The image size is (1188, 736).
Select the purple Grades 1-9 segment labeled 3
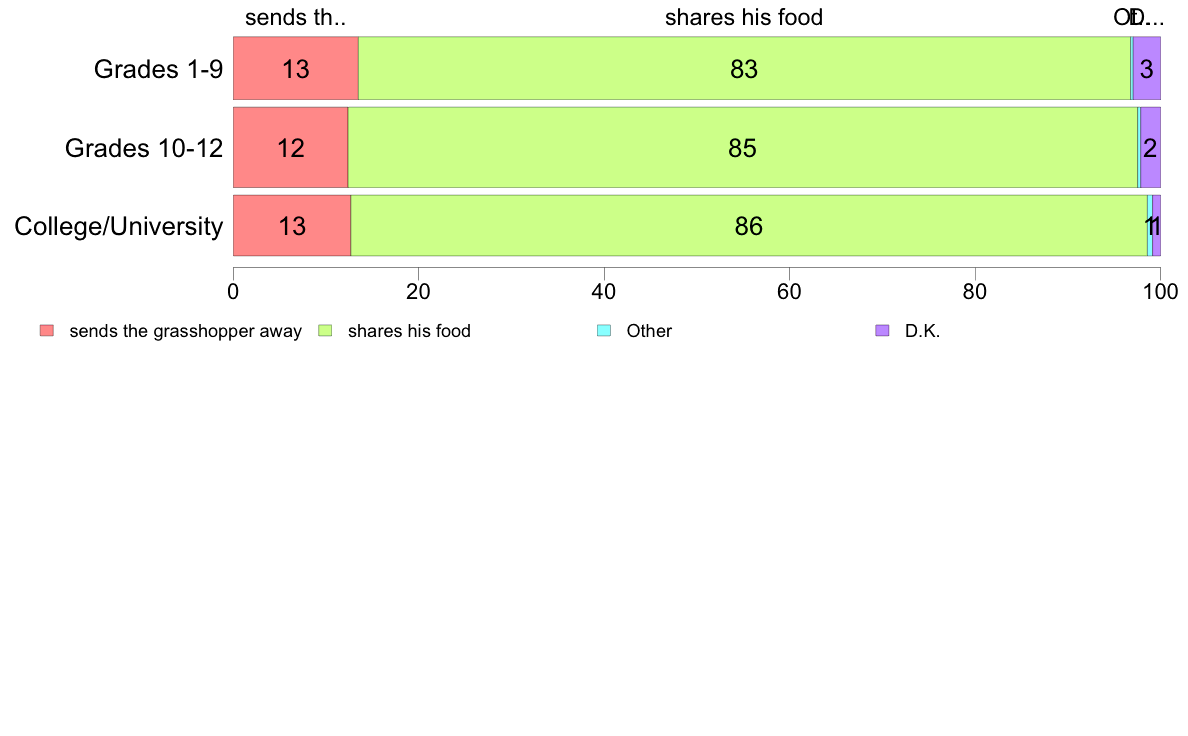(1146, 68)
